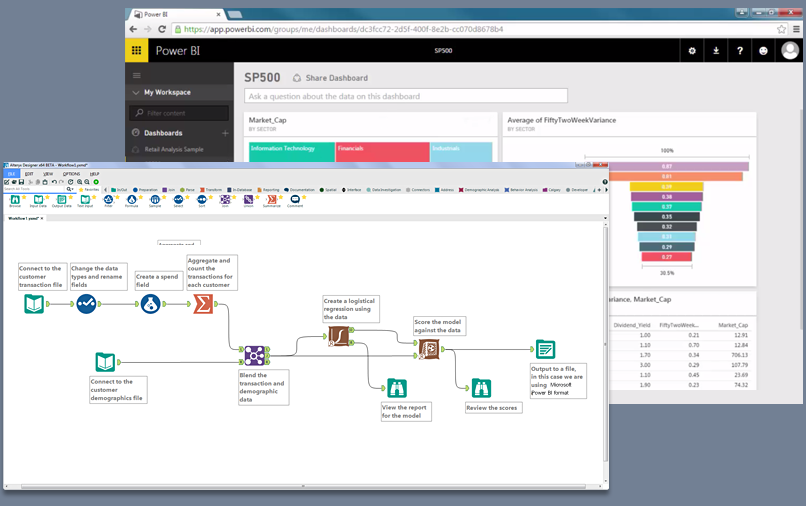Click the Output Data node on the canvas
The height and width of the screenshot is (506, 806).
click(545, 349)
